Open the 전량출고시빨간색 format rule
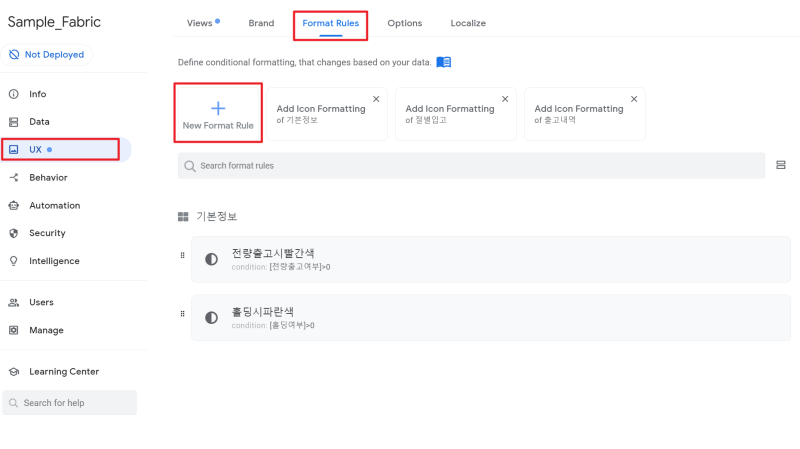Image resolution: width=800 pixels, height=449 pixels. click(x=491, y=259)
